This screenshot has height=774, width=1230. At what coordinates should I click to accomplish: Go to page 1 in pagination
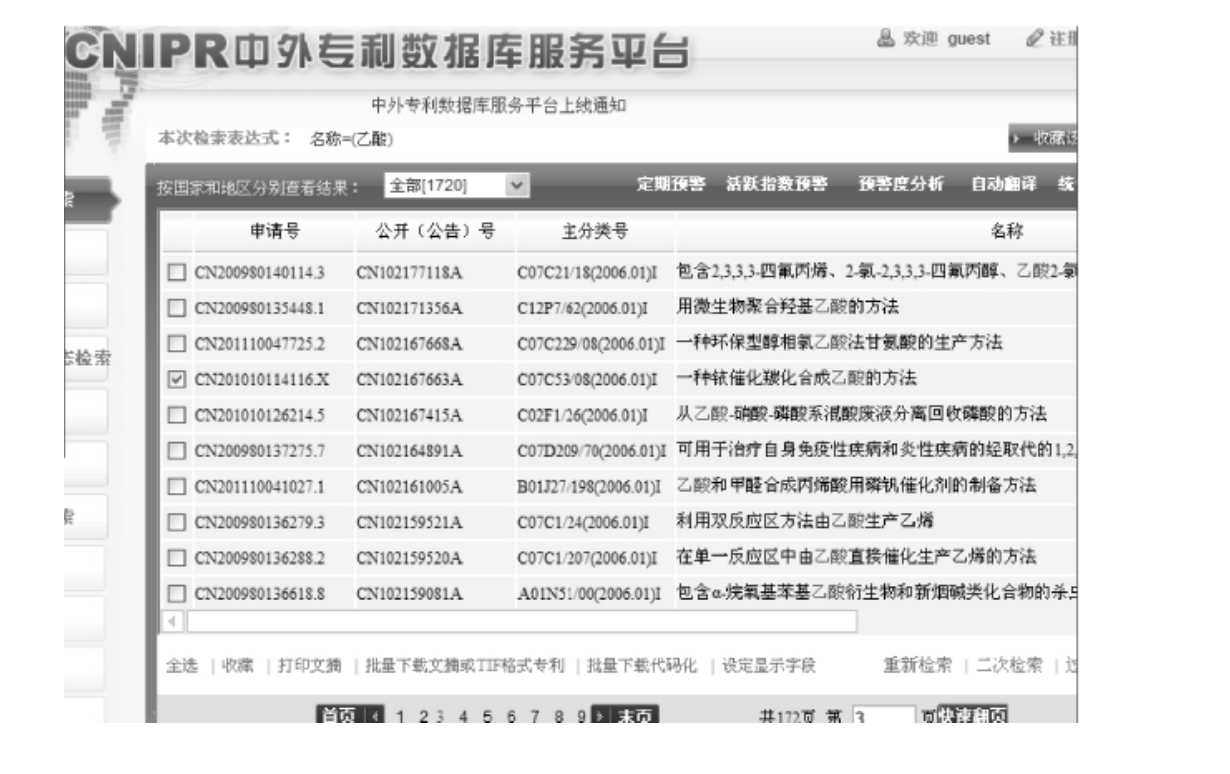click(x=399, y=717)
